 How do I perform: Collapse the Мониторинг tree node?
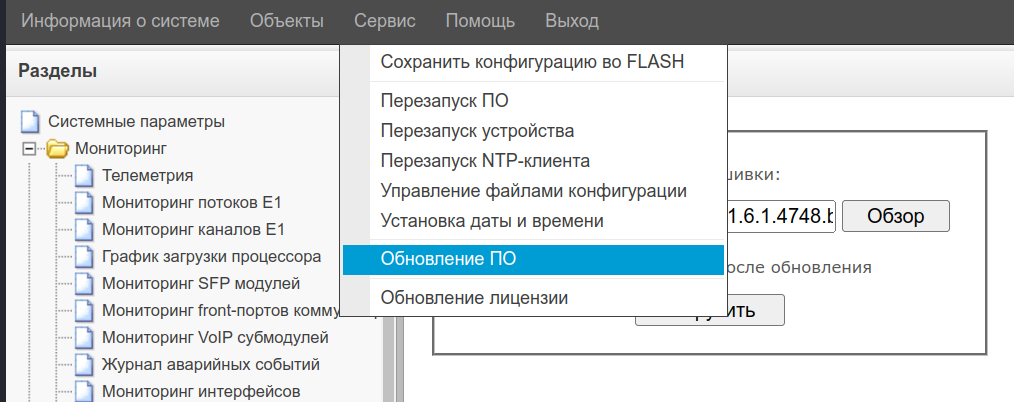tap(29, 150)
